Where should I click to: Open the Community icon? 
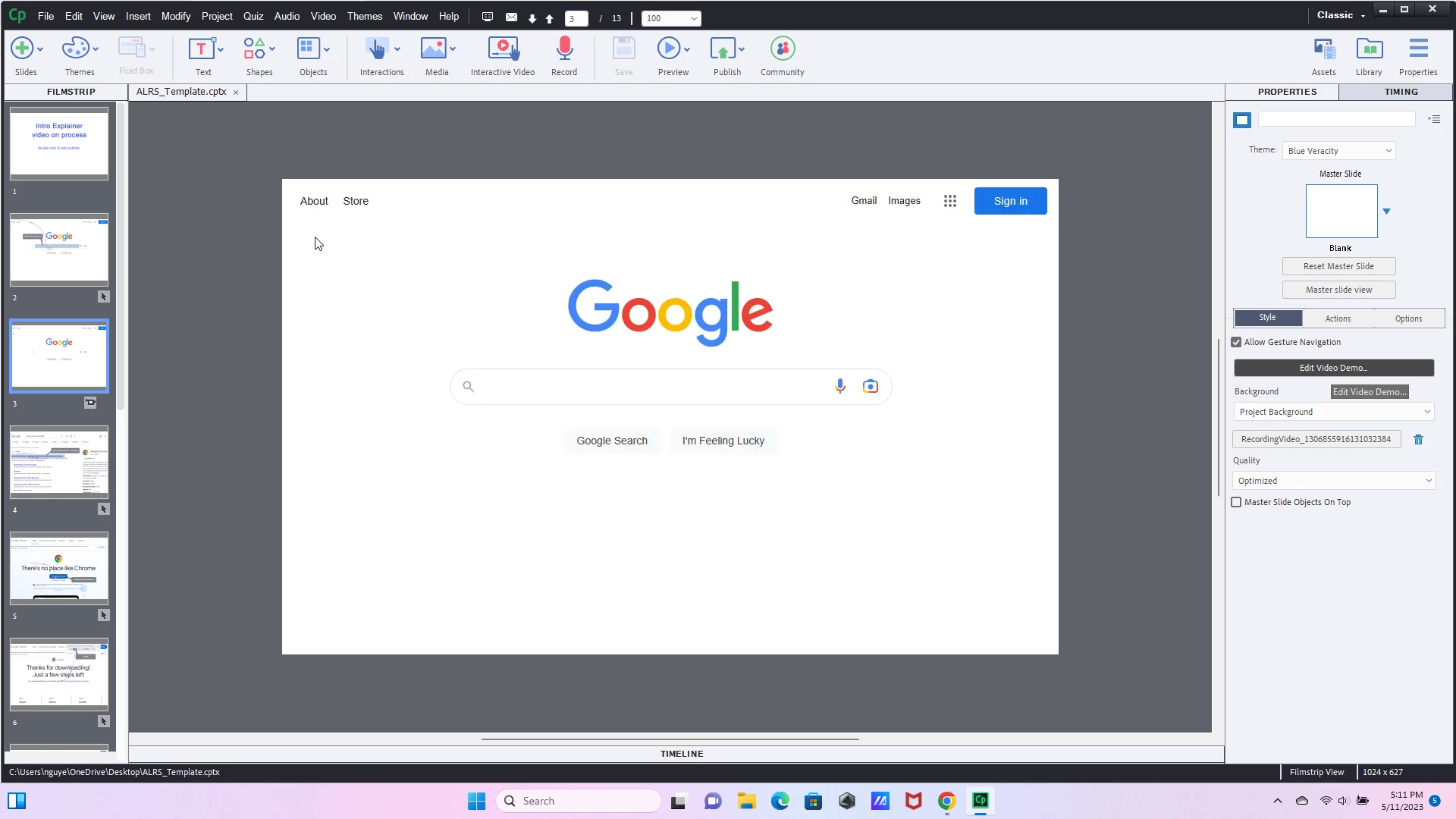pyautogui.click(x=782, y=50)
